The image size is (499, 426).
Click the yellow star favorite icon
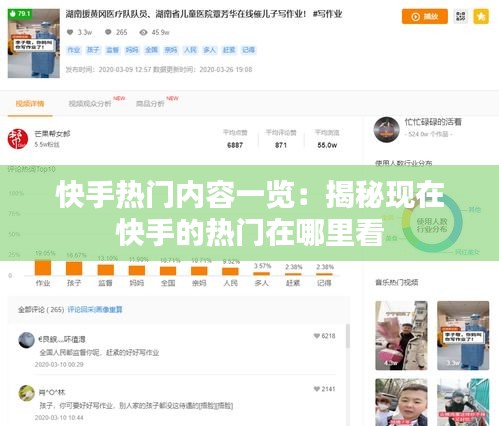pos(481,16)
